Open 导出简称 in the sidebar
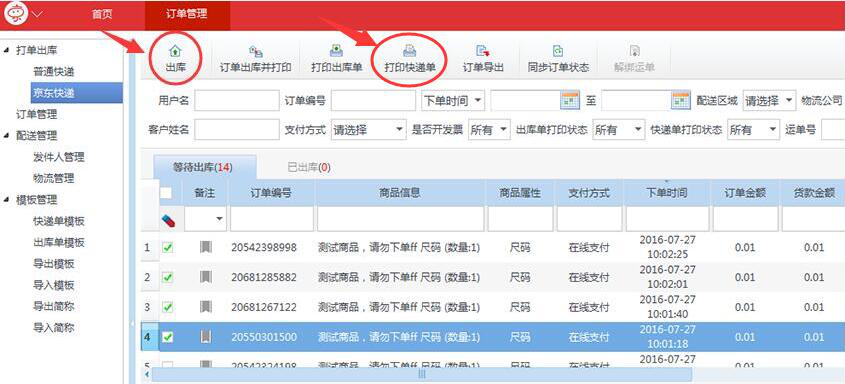The image size is (845, 384). coord(53,306)
